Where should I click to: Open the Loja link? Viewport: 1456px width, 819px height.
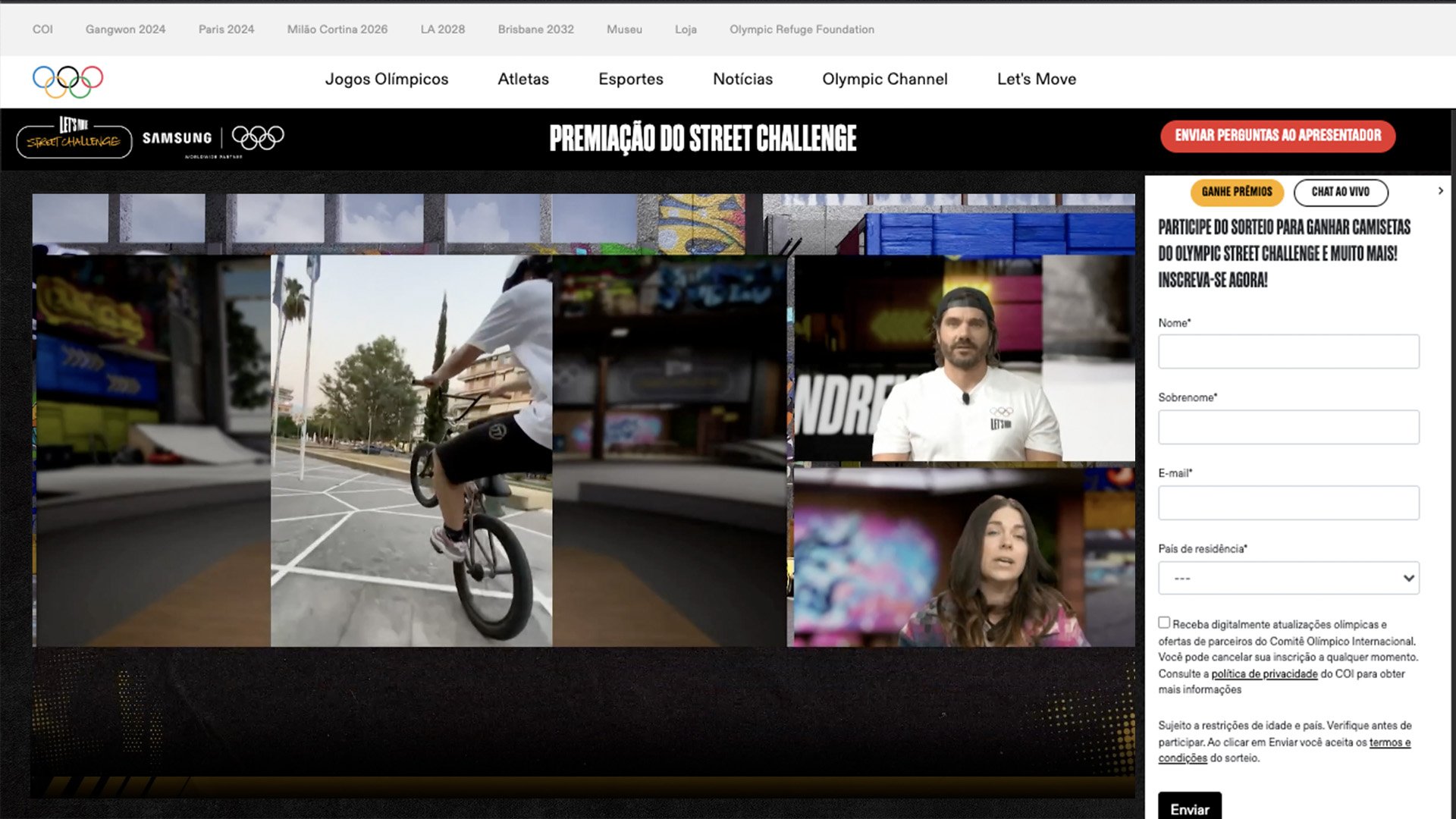pos(686,30)
